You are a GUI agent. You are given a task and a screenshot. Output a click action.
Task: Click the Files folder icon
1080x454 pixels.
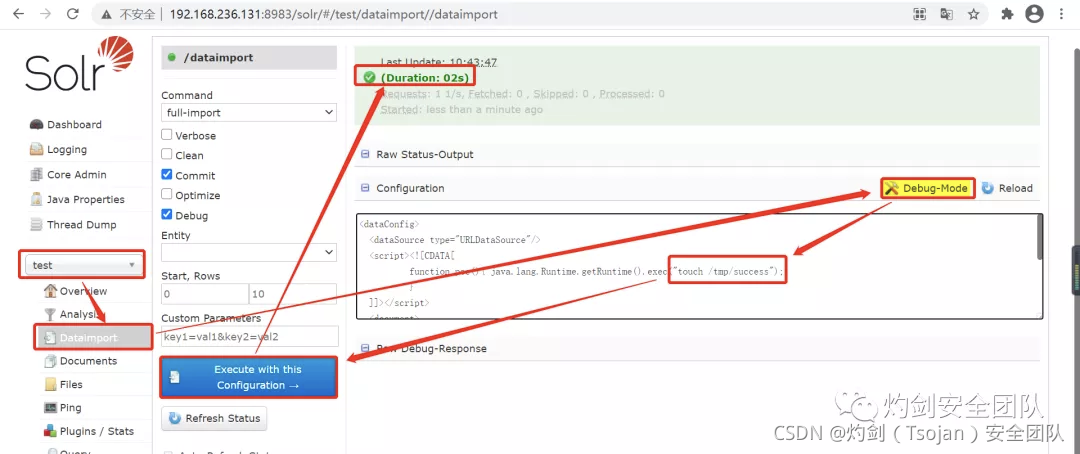click(50, 384)
